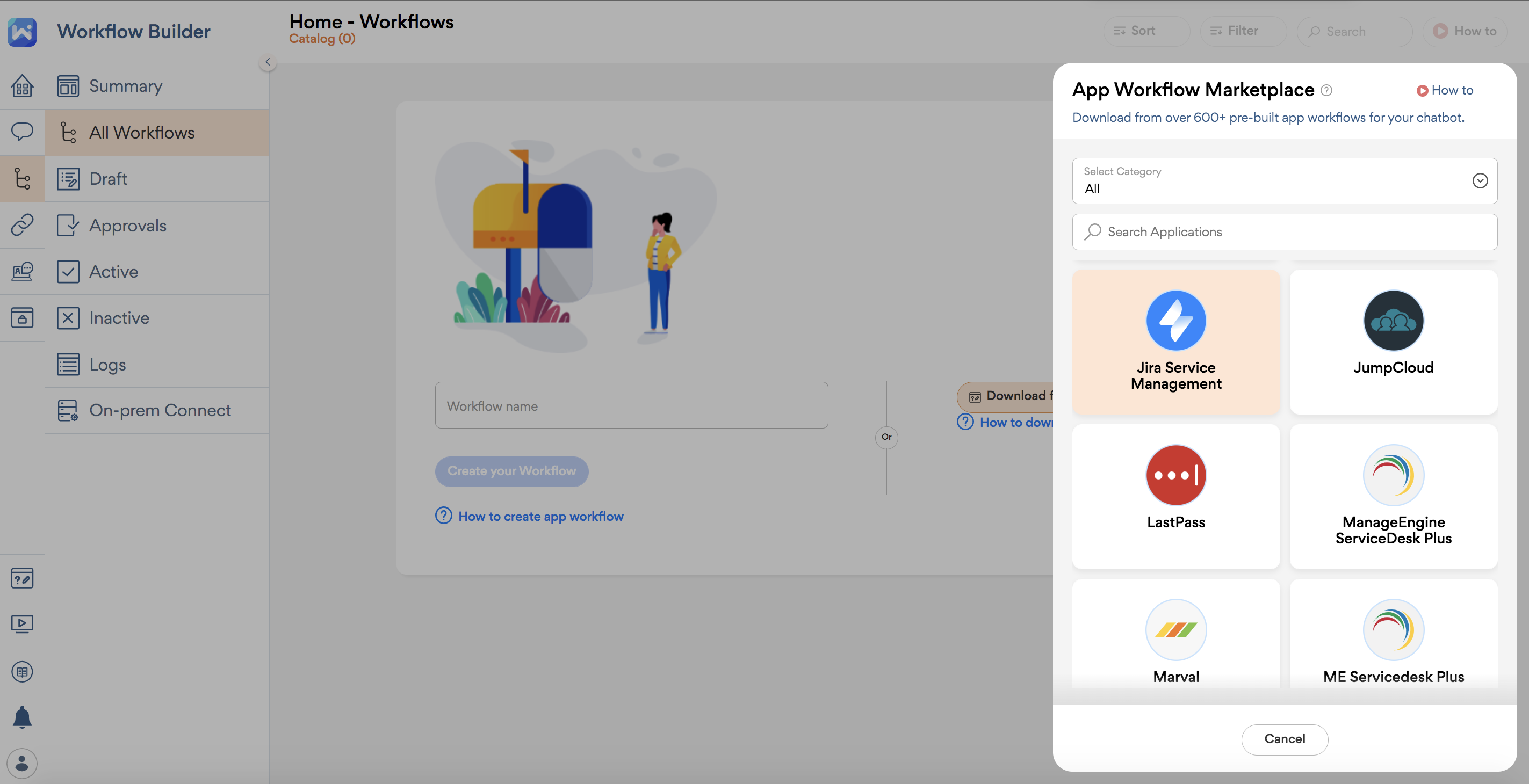Show Inactive workflows in the sidebar
The width and height of the screenshot is (1529, 784).
pyautogui.click(x=157, y=318)
